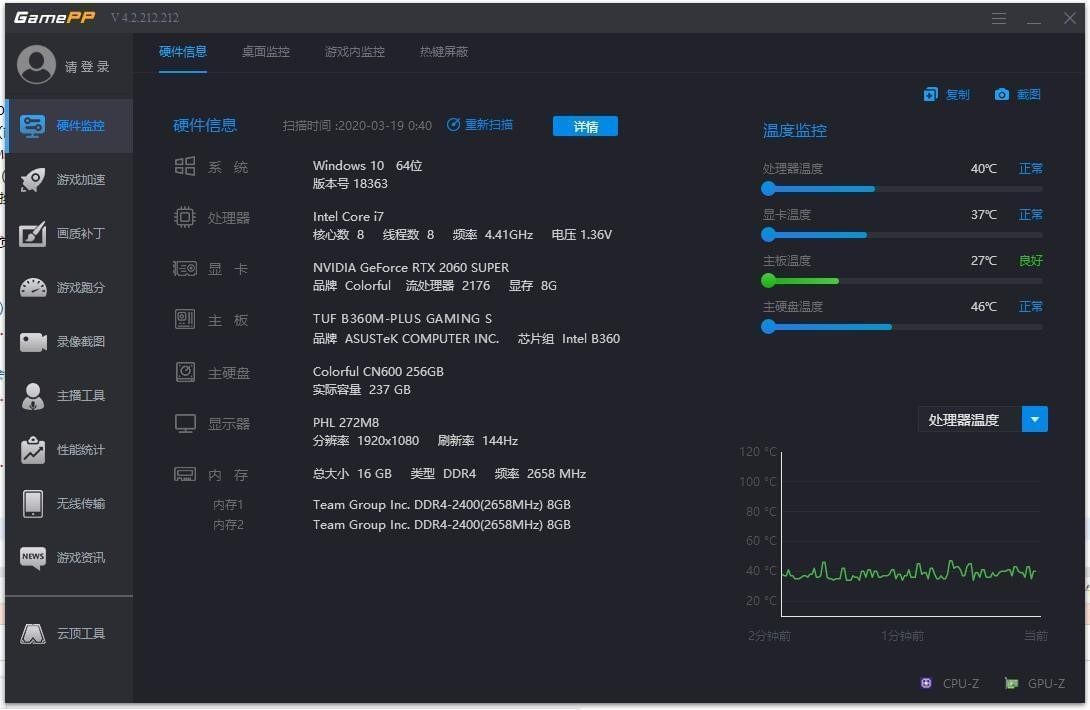
Task: Click the CPU-Z icon
Action: pos(926,683)
